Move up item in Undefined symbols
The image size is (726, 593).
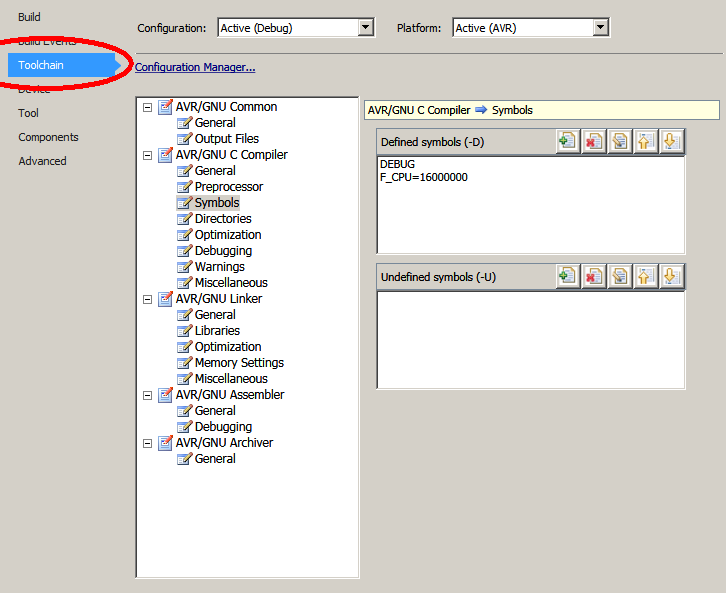pos(645,276)
